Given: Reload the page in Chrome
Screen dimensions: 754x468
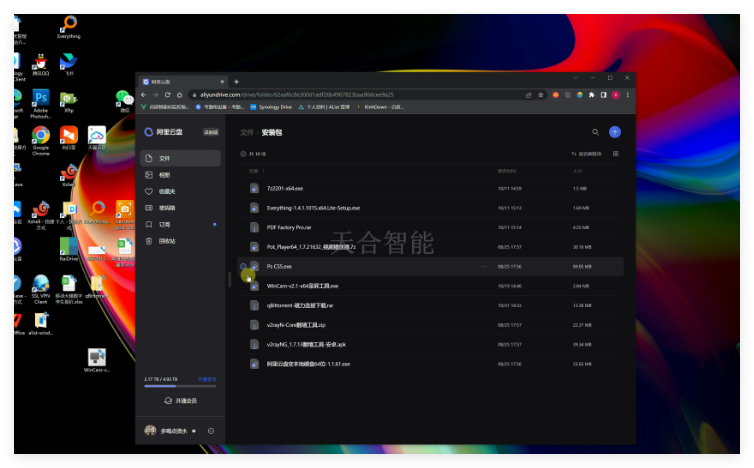Looking at the screenshot, I should click(167, 95).
